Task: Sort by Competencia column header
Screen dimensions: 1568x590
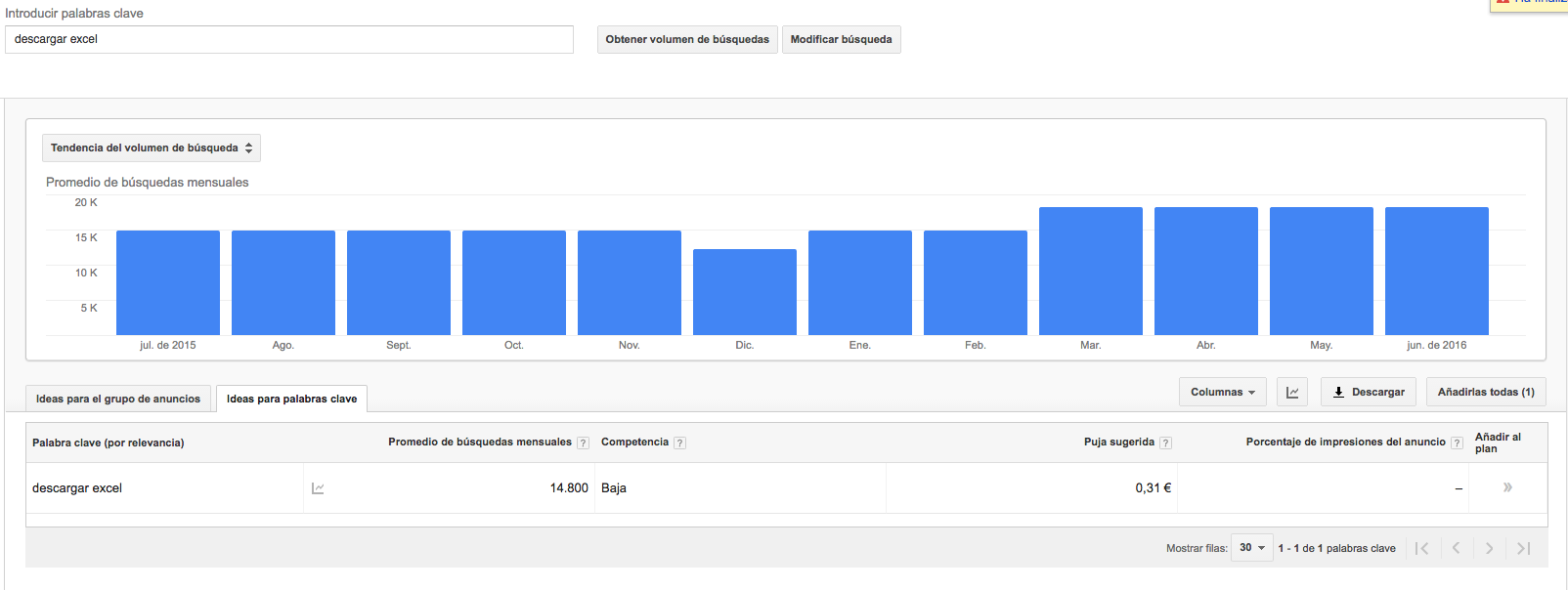Action: (634, 442)
